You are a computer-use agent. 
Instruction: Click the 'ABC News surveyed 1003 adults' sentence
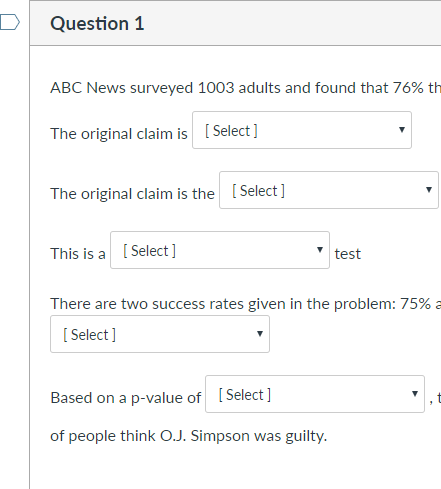tap(246, 88)
